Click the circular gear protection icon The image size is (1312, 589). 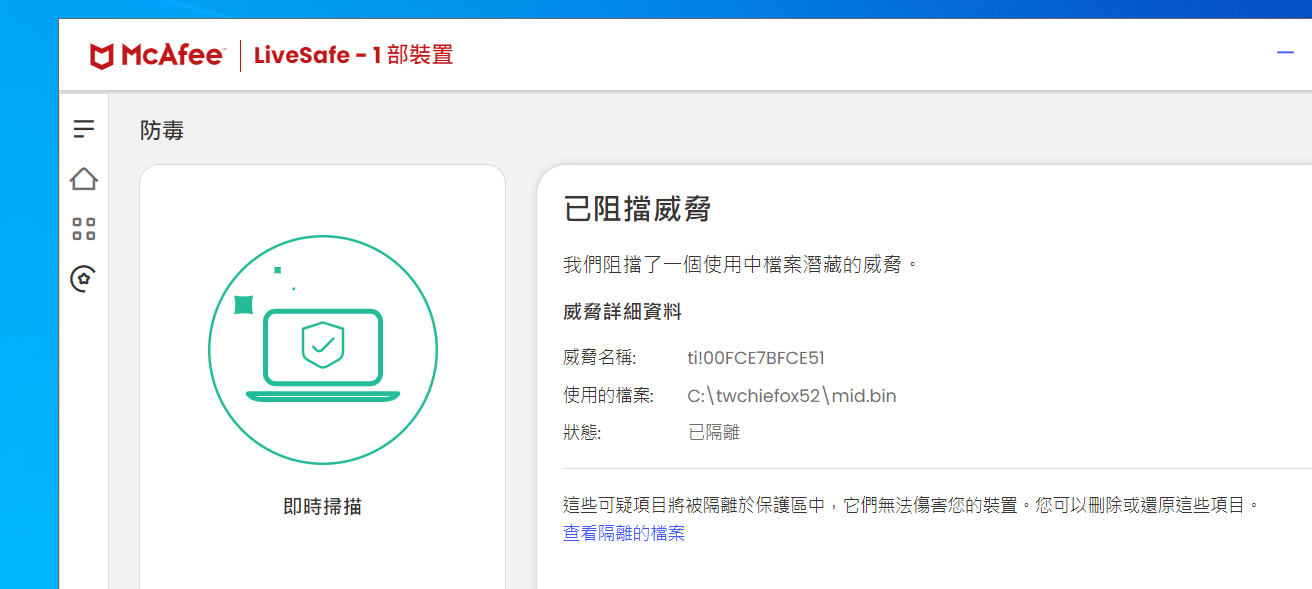point(84,278)
